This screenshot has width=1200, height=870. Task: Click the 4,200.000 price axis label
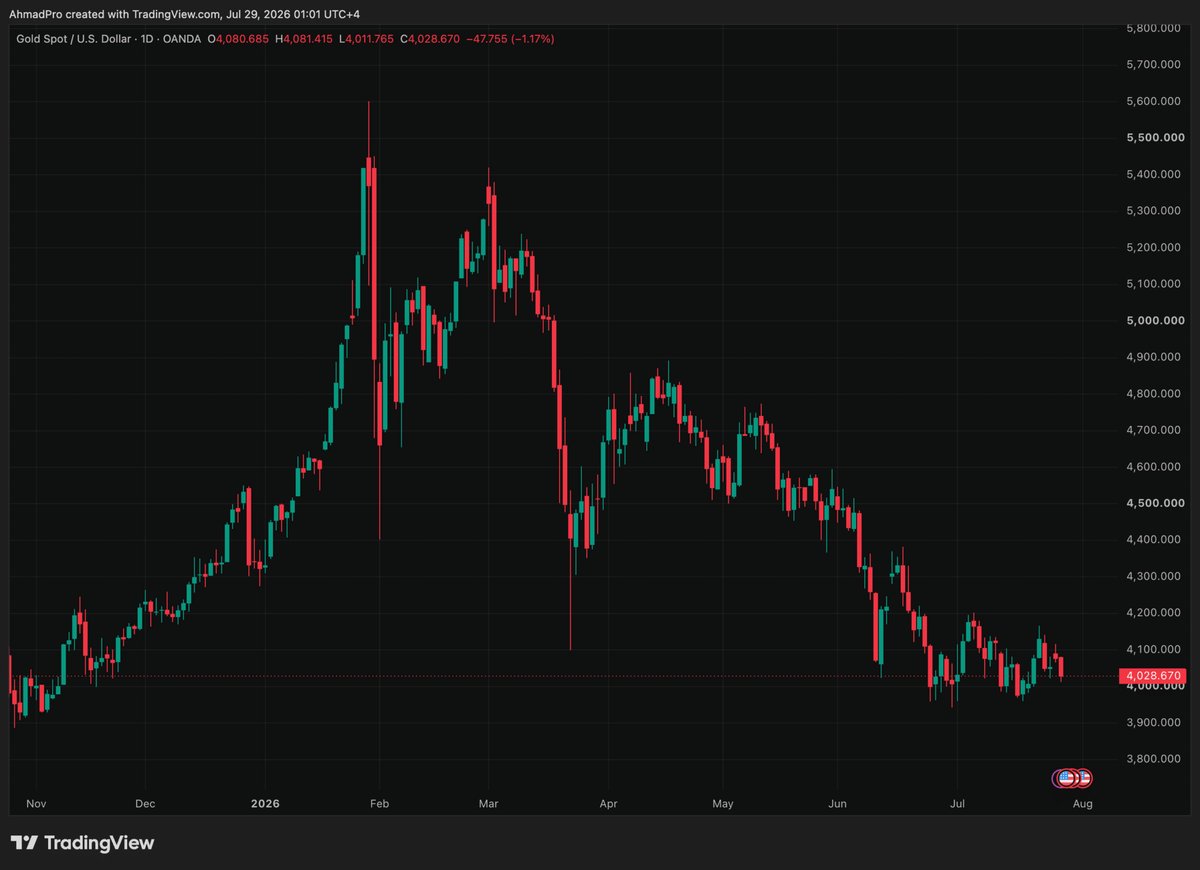[x=1155, y=612]
